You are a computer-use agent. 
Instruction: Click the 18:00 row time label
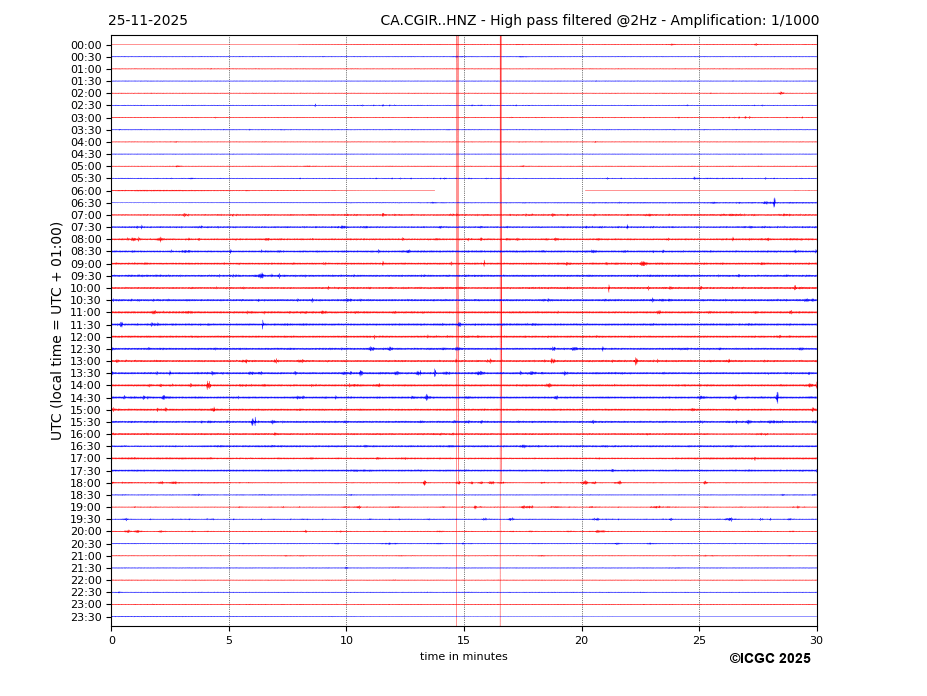point(86,483)
